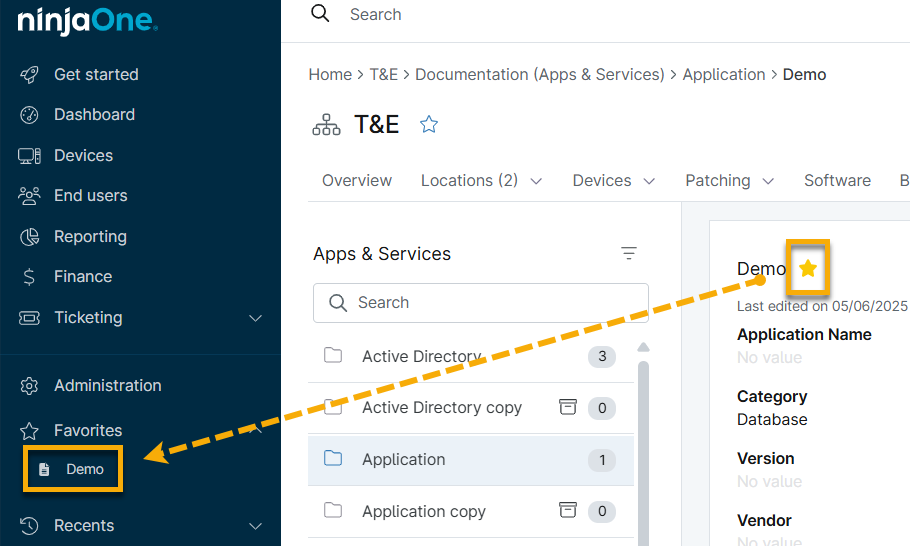The image size is (910, 546).
Task: Select the Active Directory folder
Action: click(421, 357)
